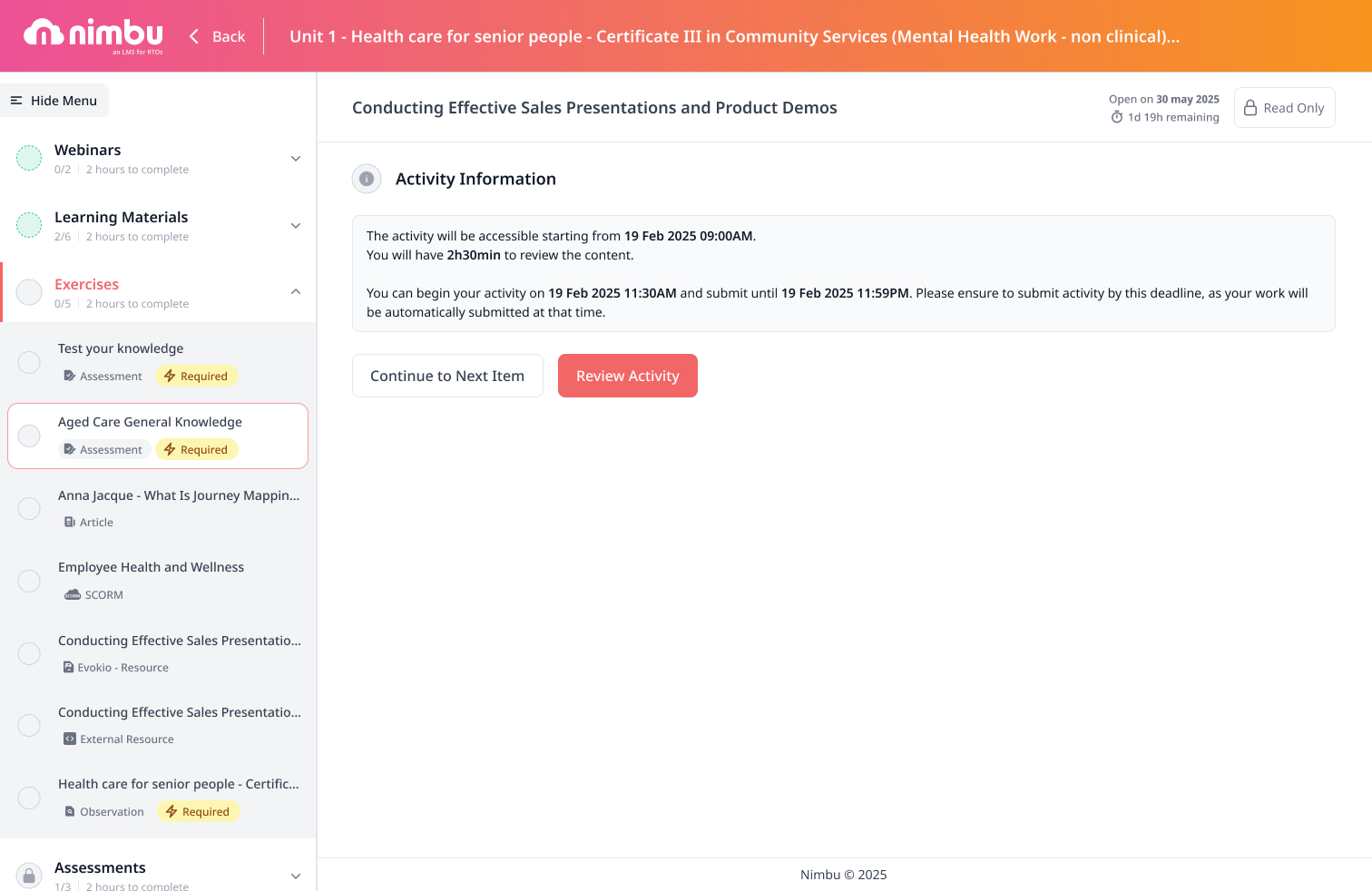The width and height of the screenshot is (1372, 891).
Task: Collapse the Exercises section chevron
Action: 296,291
